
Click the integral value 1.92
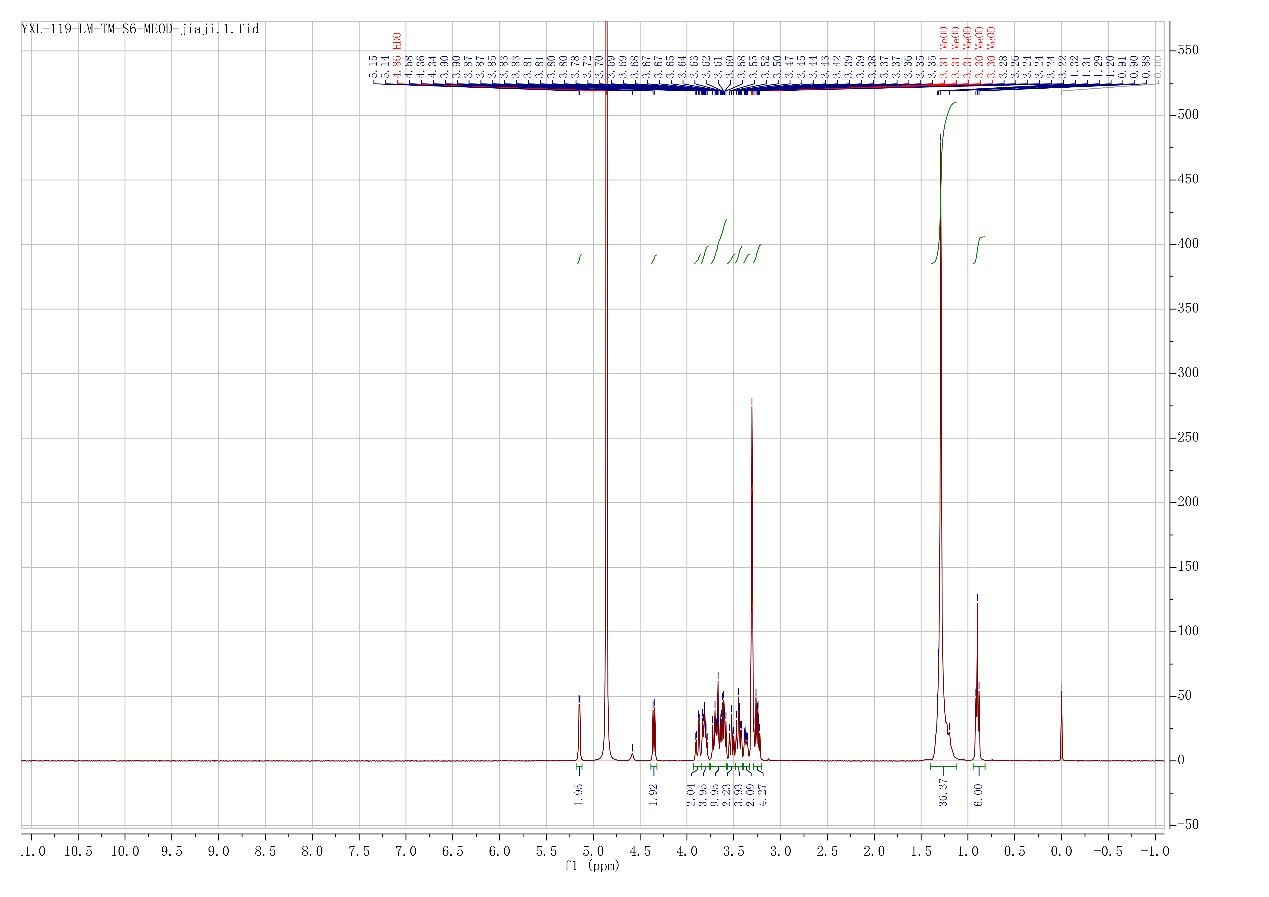654,794
